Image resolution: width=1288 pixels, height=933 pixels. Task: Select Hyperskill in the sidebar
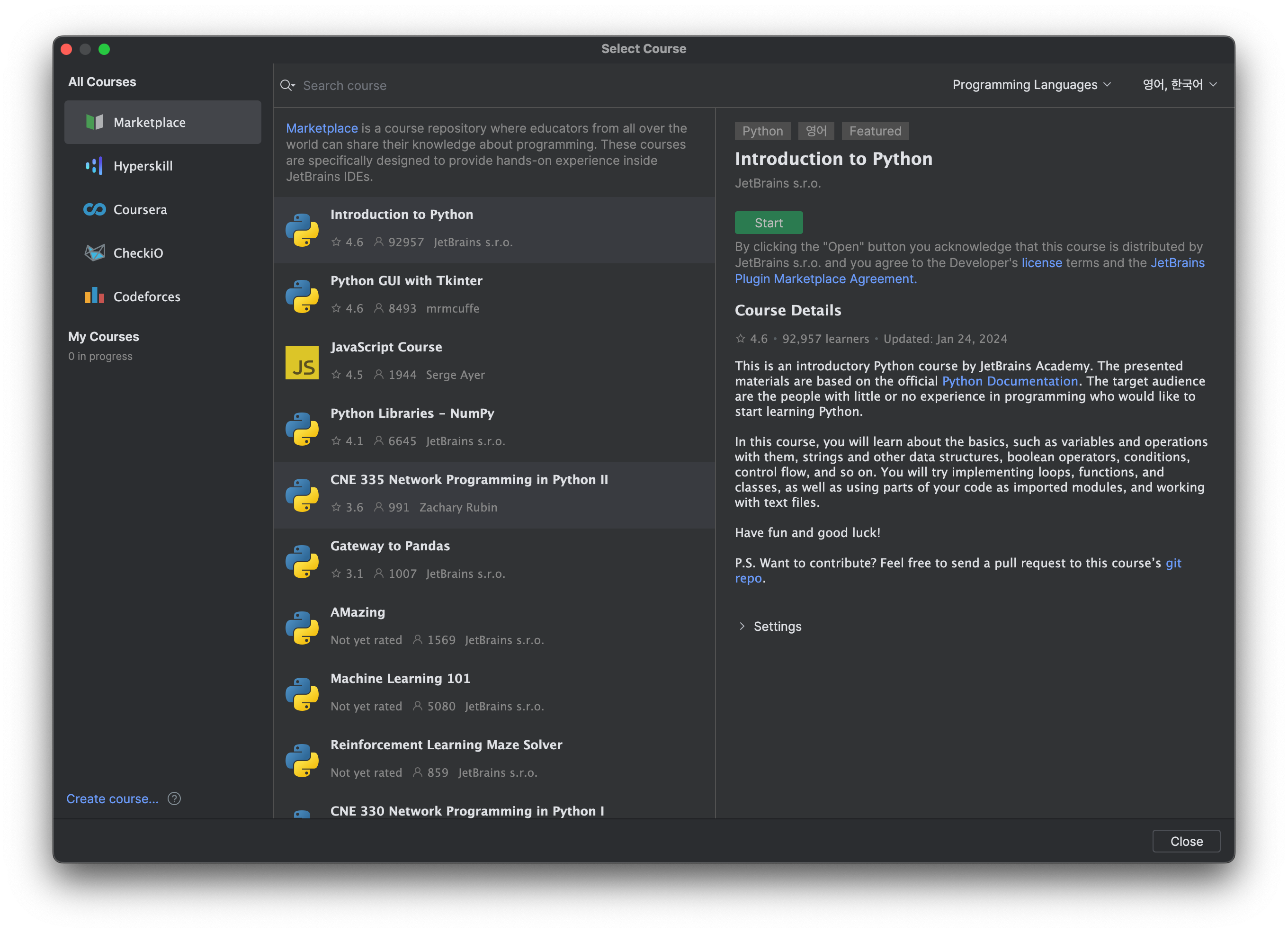(x=143, y=166)
